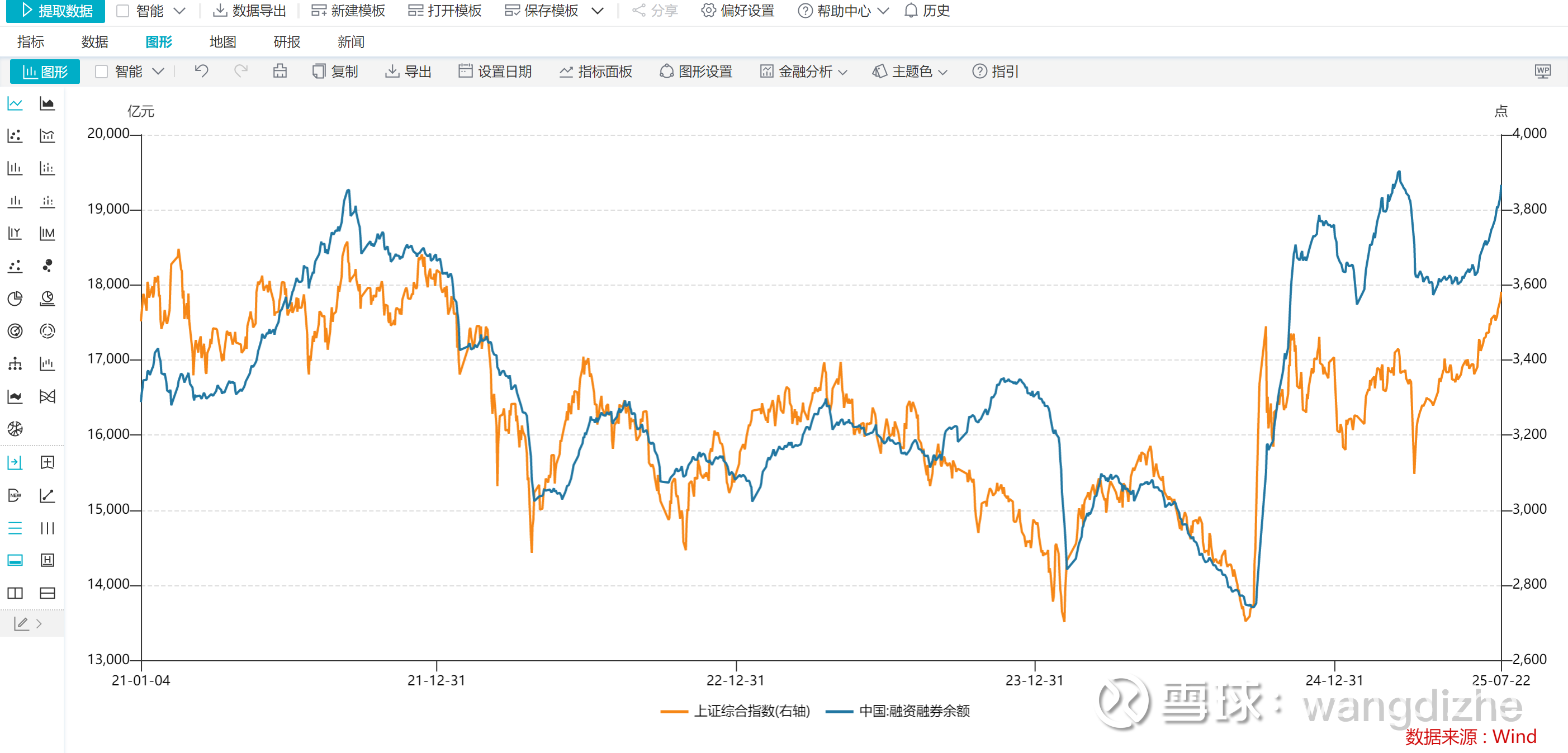Select the area chart icon in sidebar

[x=47, y=103]
